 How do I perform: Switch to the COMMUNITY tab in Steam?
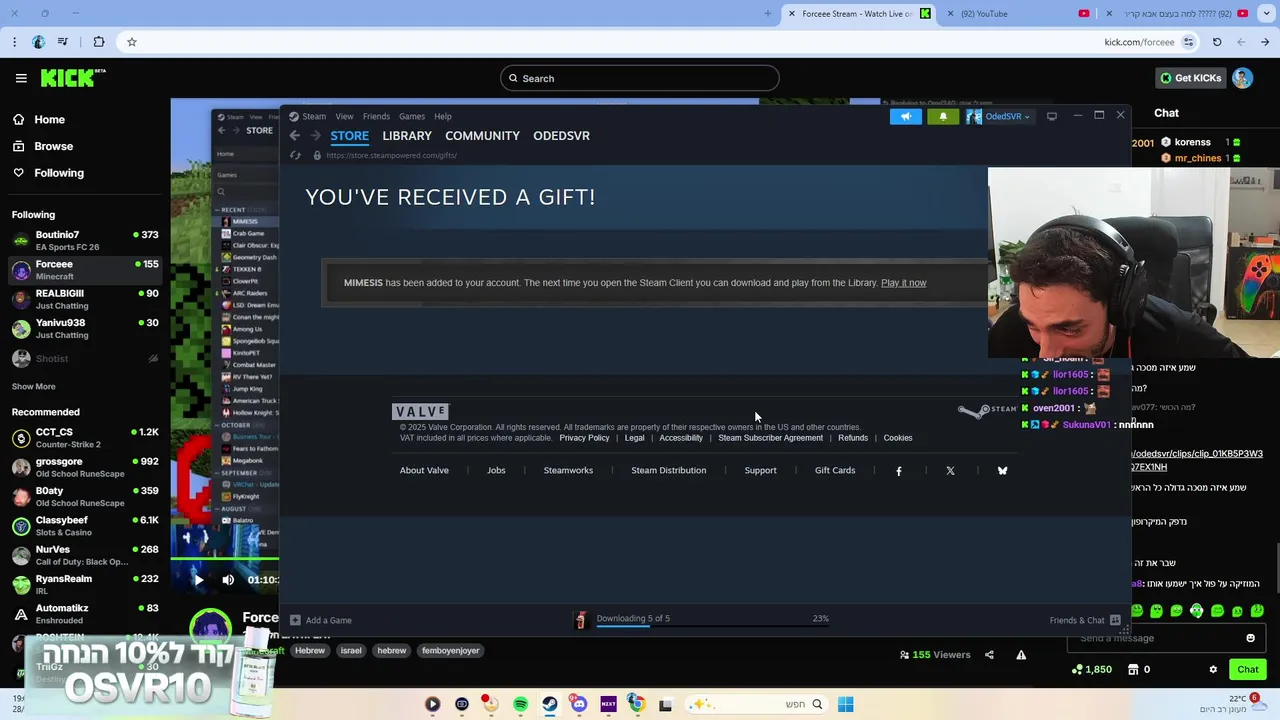(482, 136)
